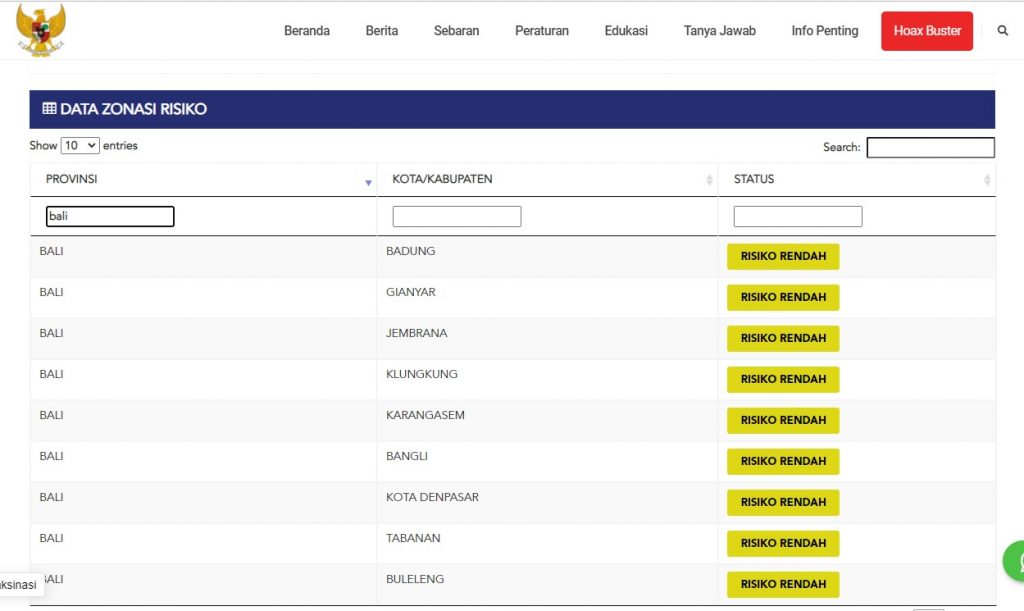Click the Kota/Kabupaten filter input box
Screen dimensions: 1024x611
(456, 216)
